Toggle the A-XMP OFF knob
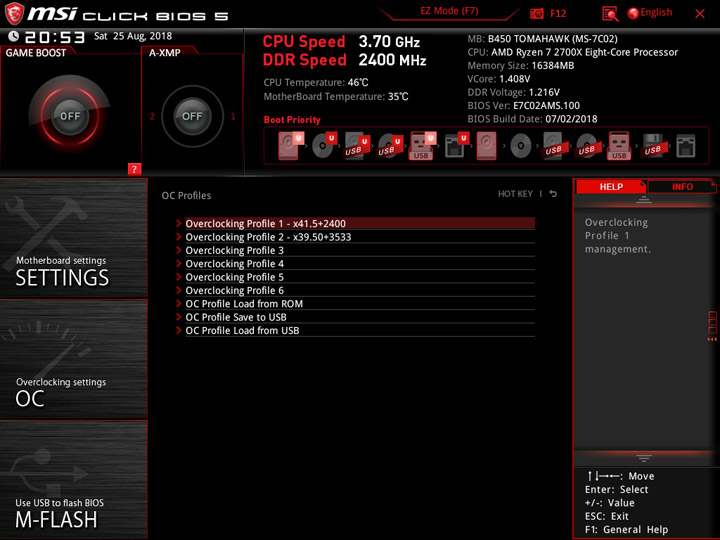This screenshot has width=720, height=540. [192, 116]
